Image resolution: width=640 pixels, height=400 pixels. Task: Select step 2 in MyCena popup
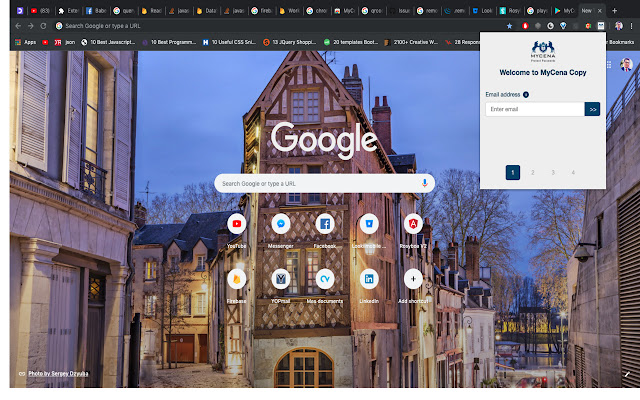coord(533,172)
